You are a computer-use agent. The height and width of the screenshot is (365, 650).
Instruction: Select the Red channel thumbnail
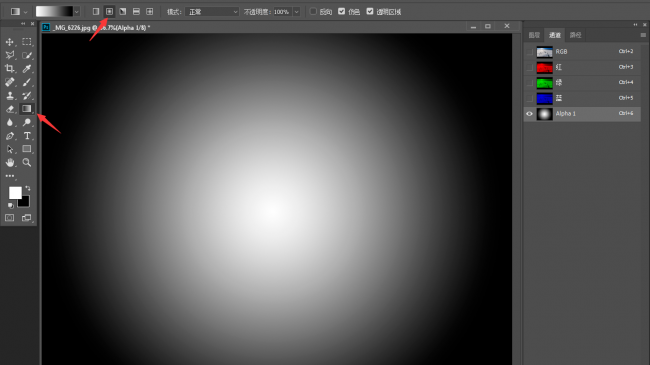point(544,67)
